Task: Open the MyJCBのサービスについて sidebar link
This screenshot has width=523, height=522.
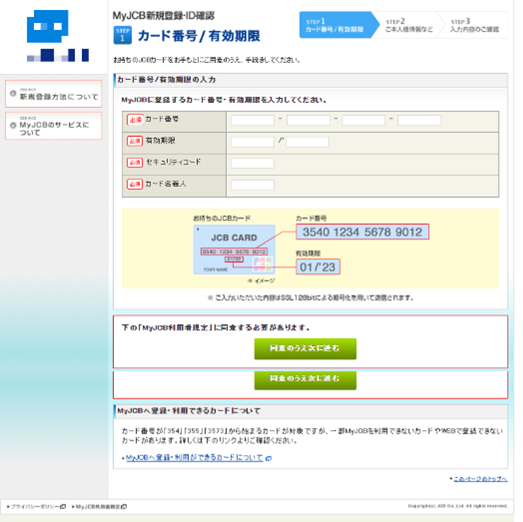Action: [53, 126]
